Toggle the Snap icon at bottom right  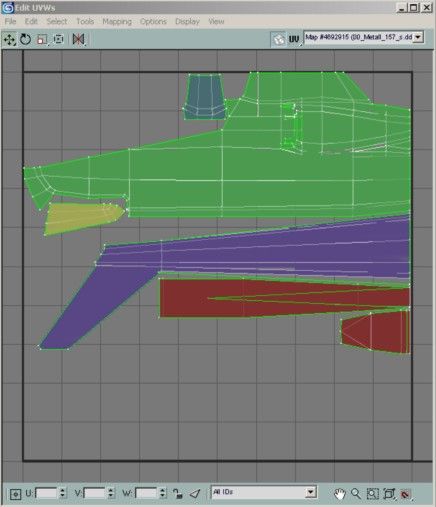pos(405,494)
